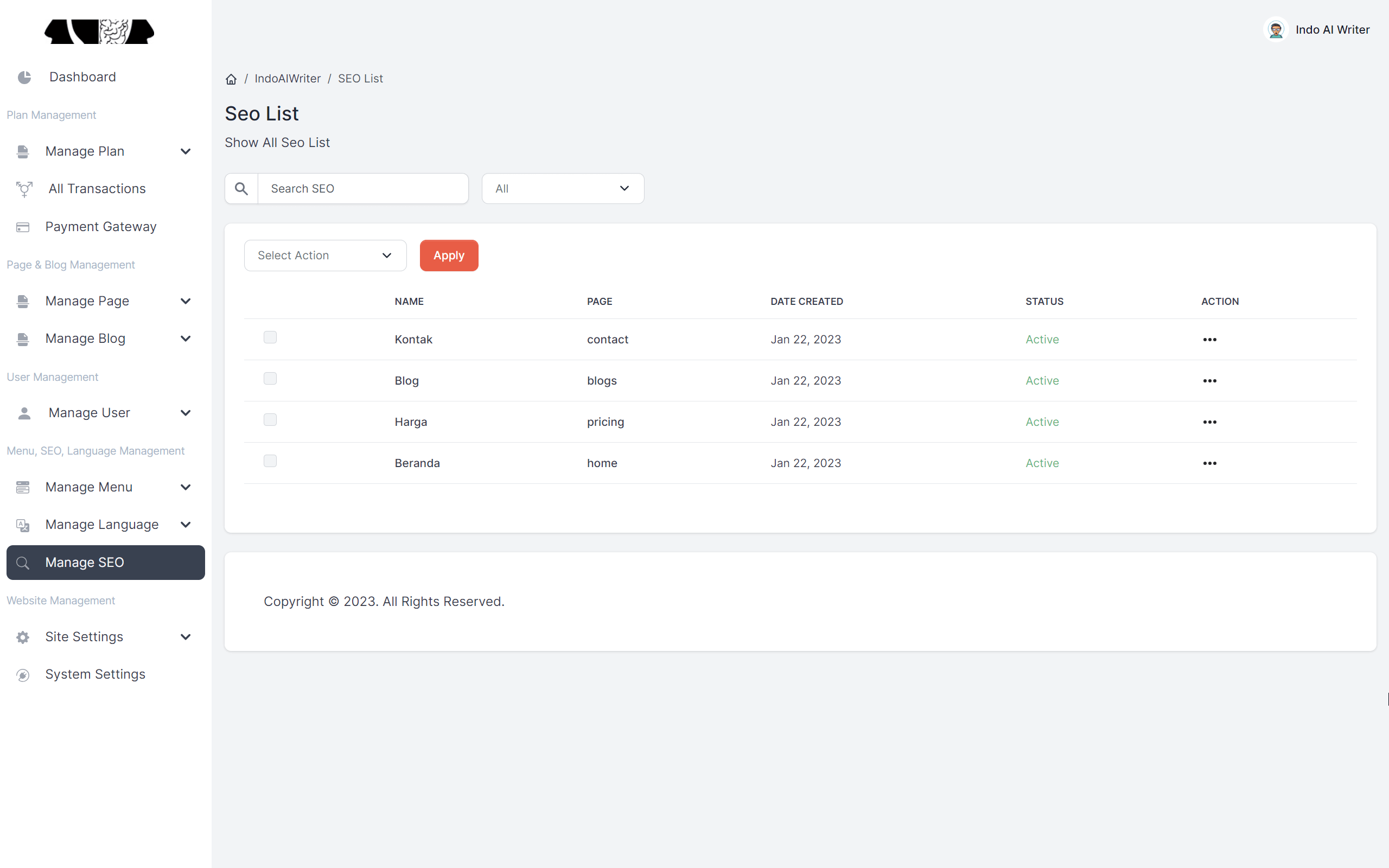Screen dimensions: 1389x868
Task: Click the home icon in the breadcrumb
Action: tap(231, 79)
